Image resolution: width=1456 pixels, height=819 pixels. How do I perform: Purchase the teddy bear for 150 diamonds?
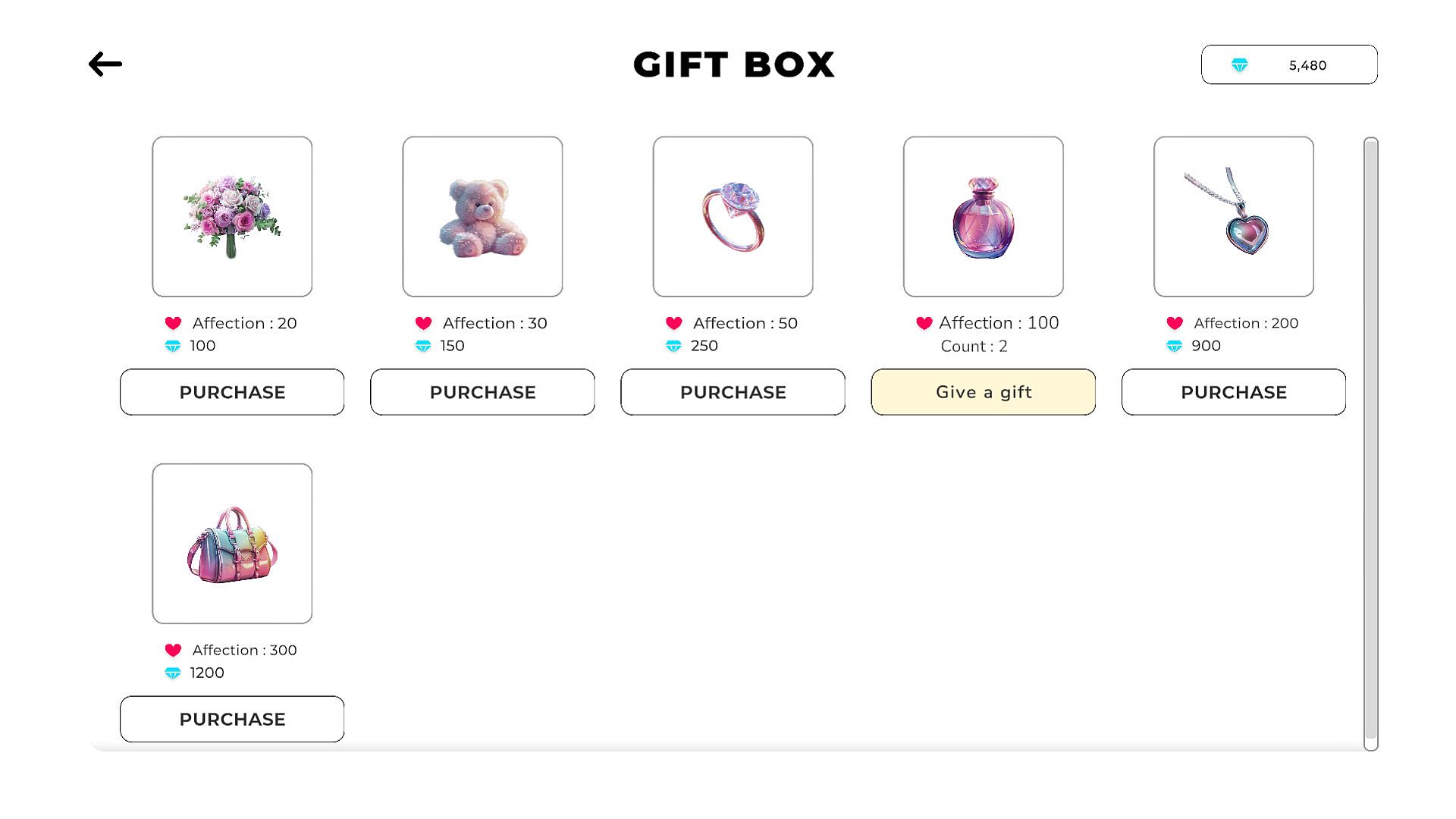coord(482,392)
